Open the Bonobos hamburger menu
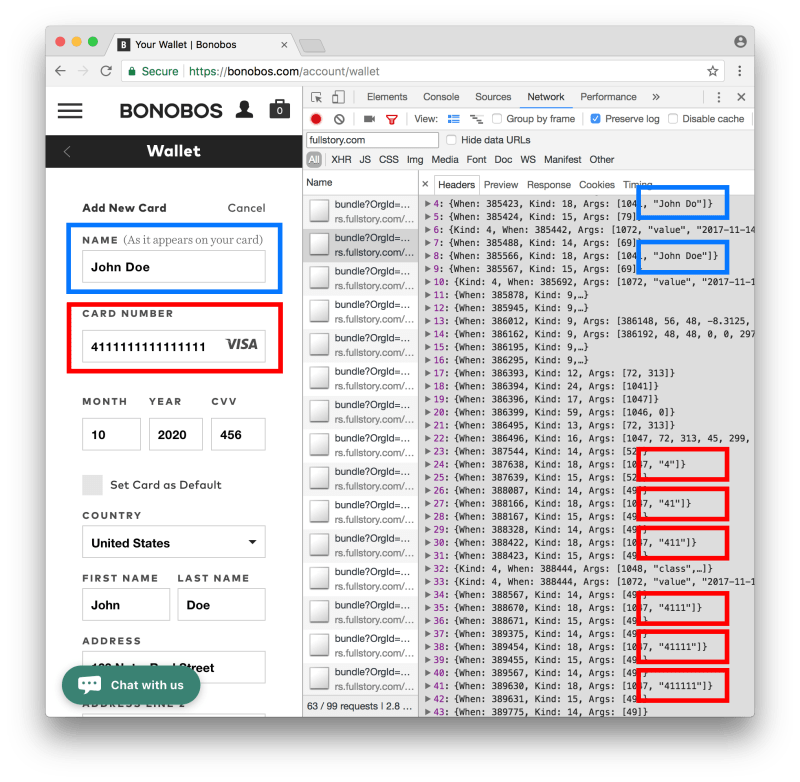Viewport: 800px width, 782px height. coord(70,110)
